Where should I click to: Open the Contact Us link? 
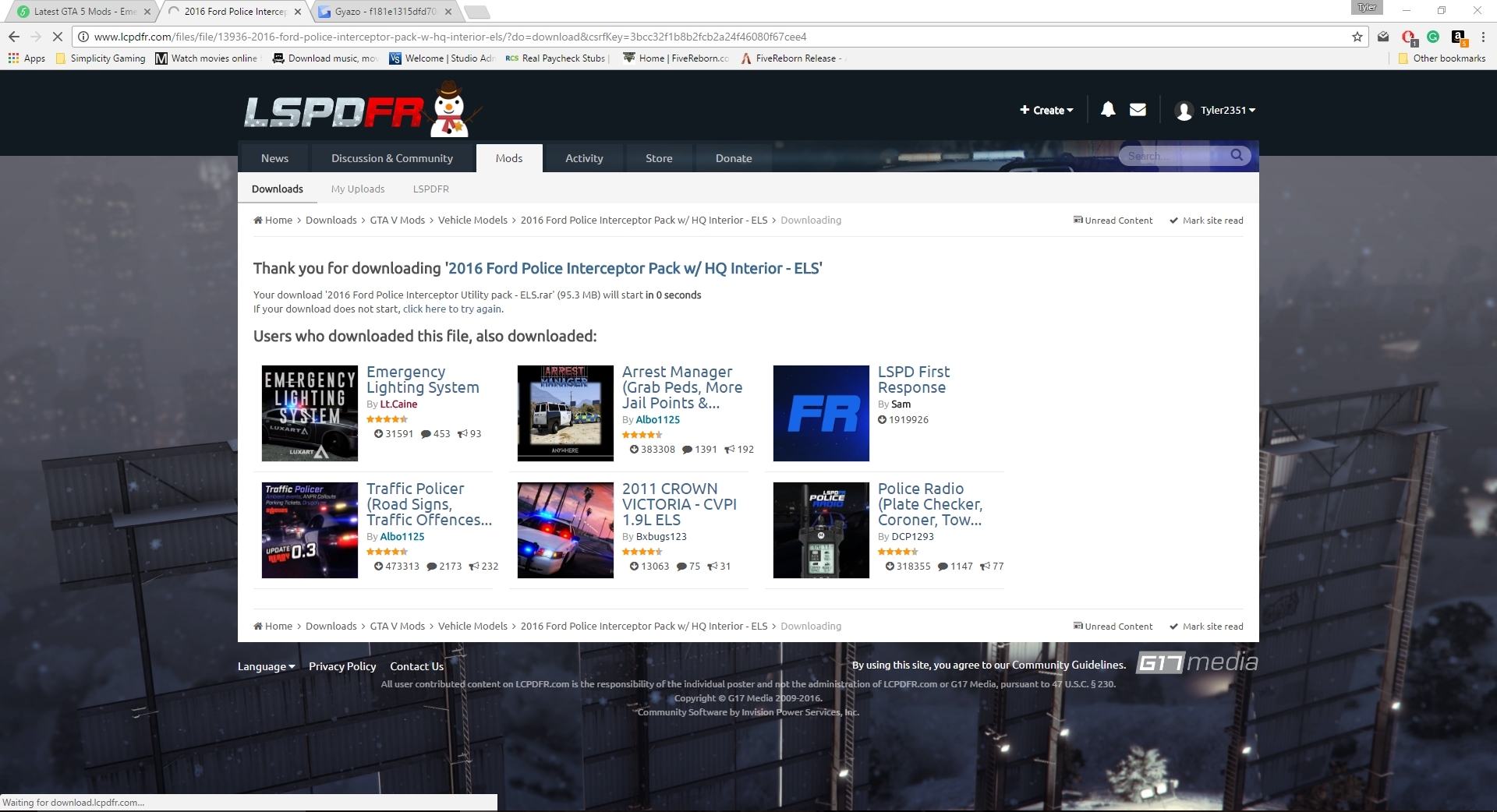[x=416, y=666]
